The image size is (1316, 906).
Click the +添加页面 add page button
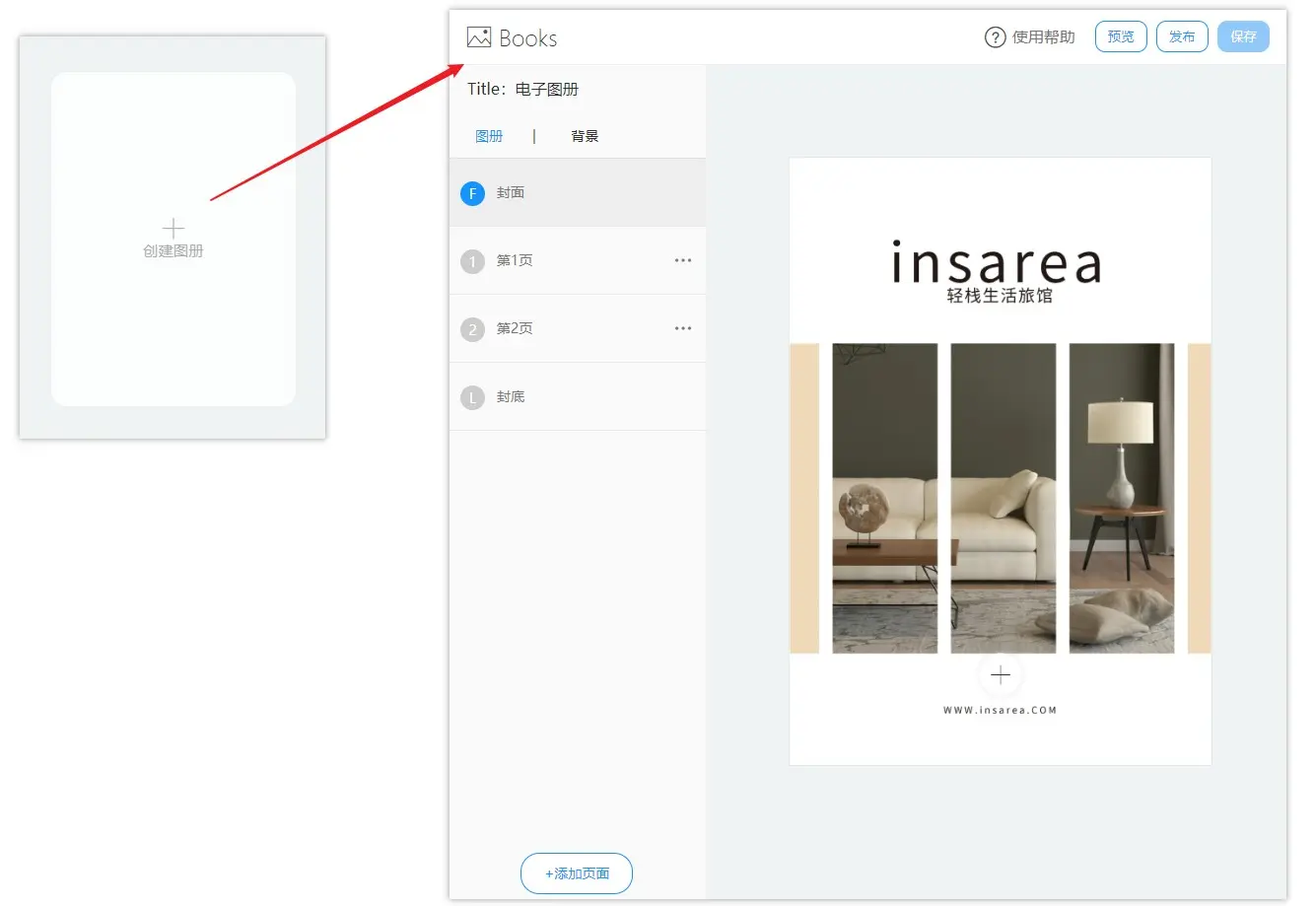[577, 873]
